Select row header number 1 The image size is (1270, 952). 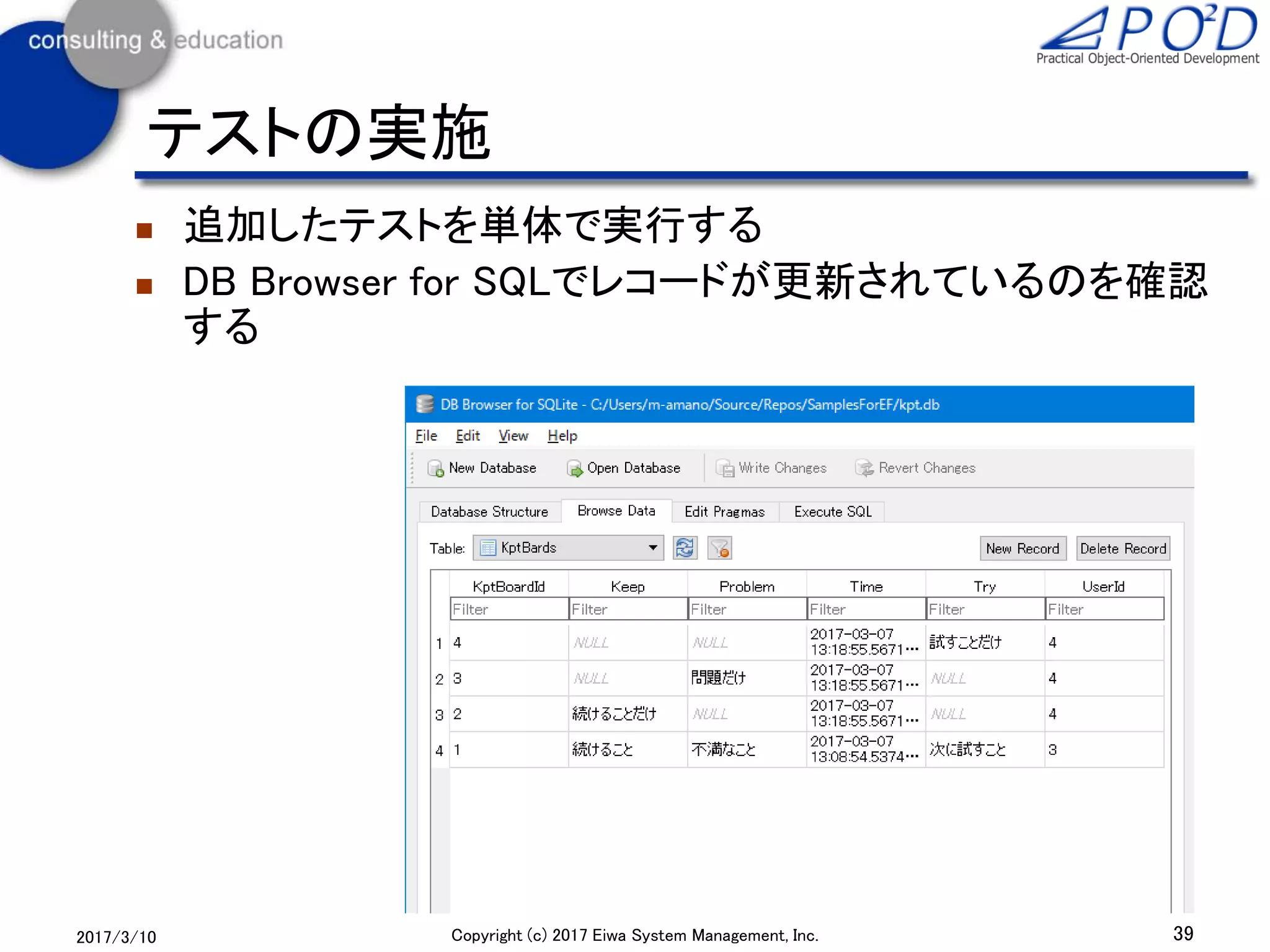(x=440, y=643)
